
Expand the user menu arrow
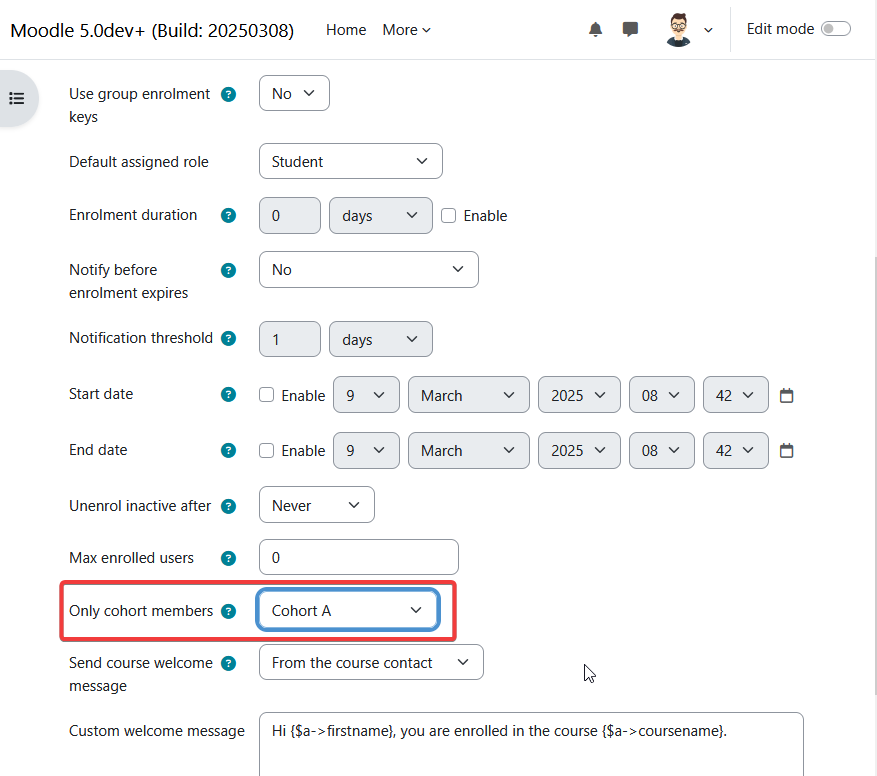(x=708, y=30)
